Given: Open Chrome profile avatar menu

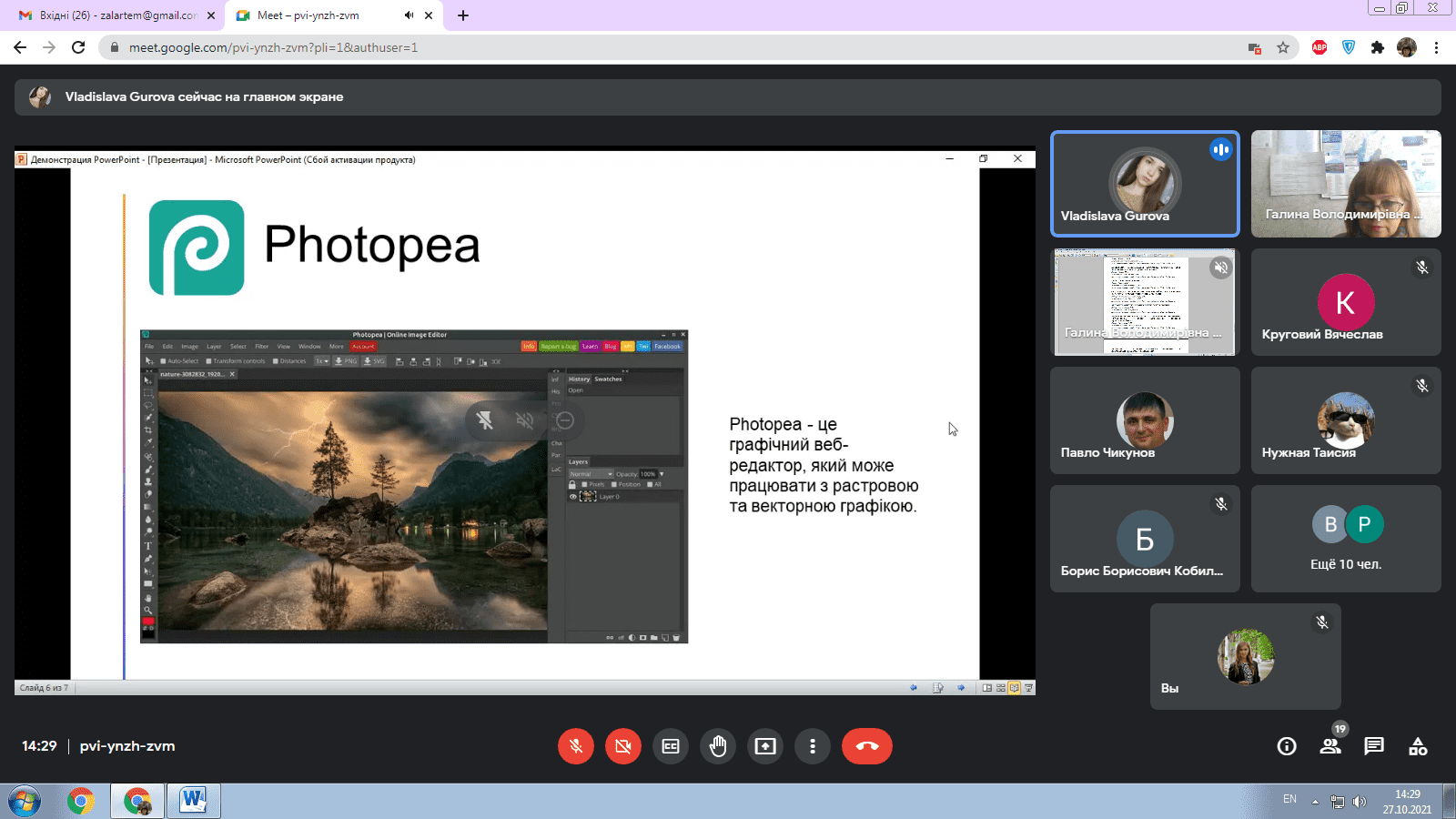Looking at the screenshot, I should coord(1407,47).
